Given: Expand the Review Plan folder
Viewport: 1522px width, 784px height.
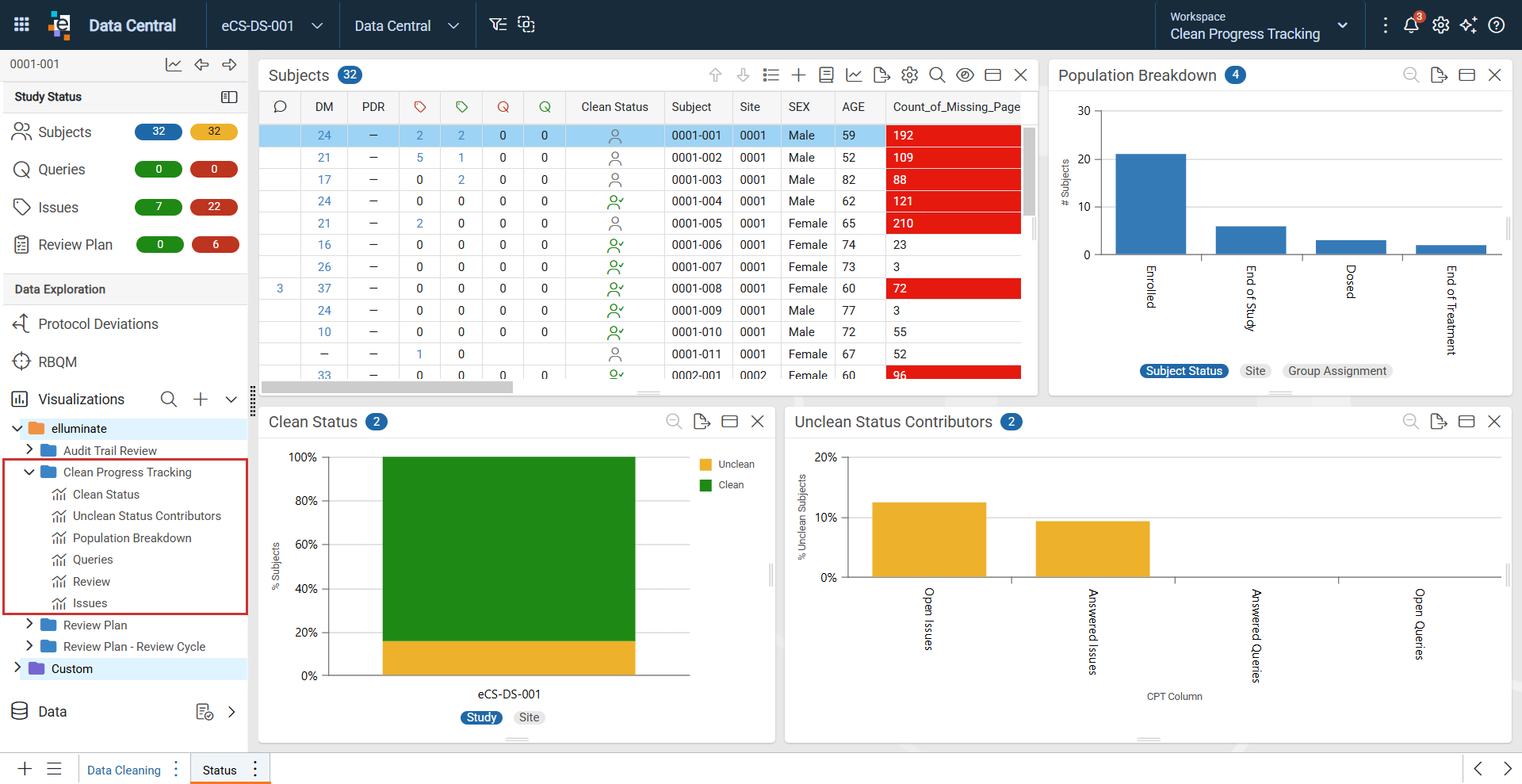Looking at the screenshot, I should [29, 624].
